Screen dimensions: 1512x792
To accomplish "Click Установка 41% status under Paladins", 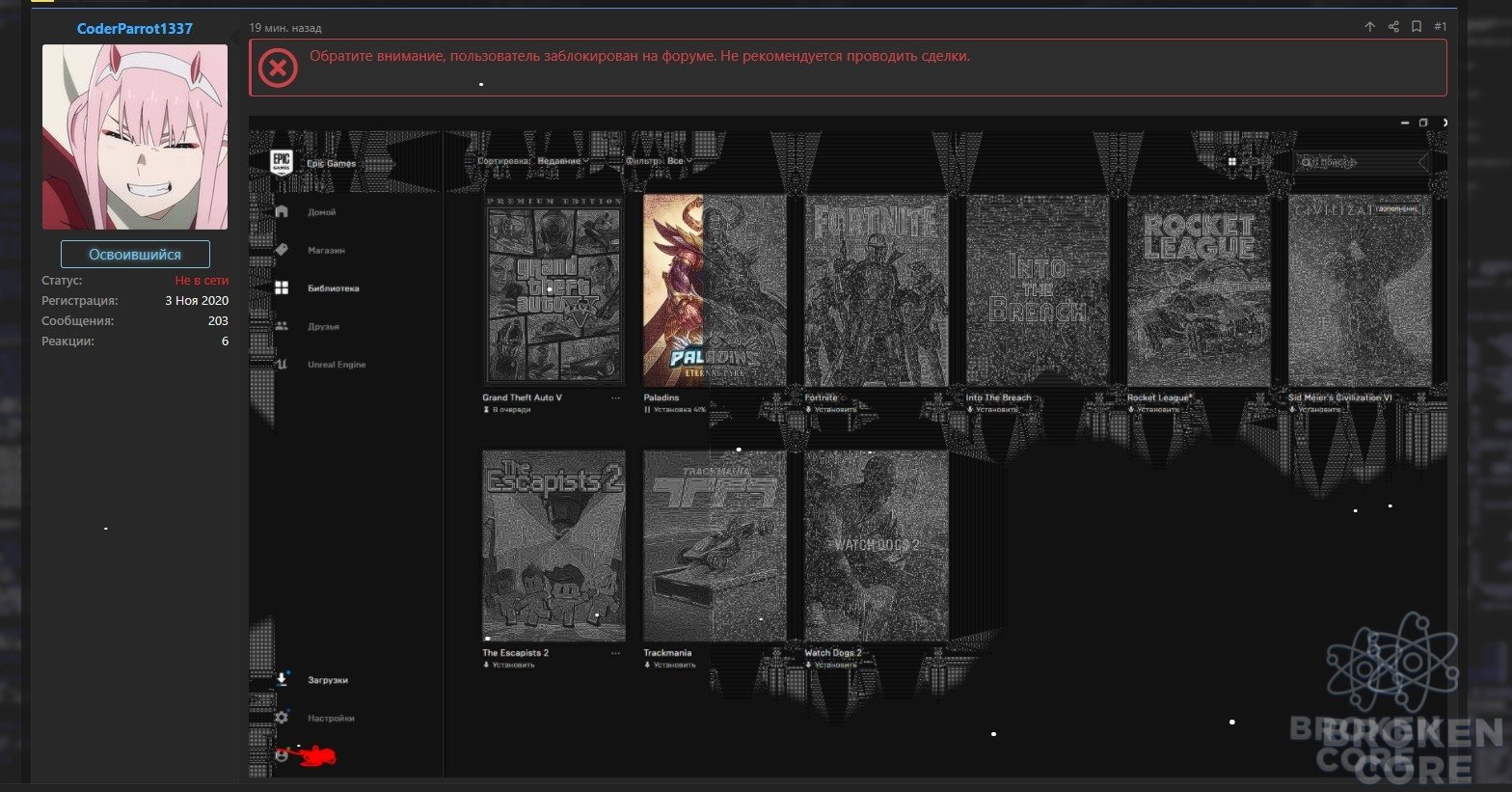I will pos(675,410).
